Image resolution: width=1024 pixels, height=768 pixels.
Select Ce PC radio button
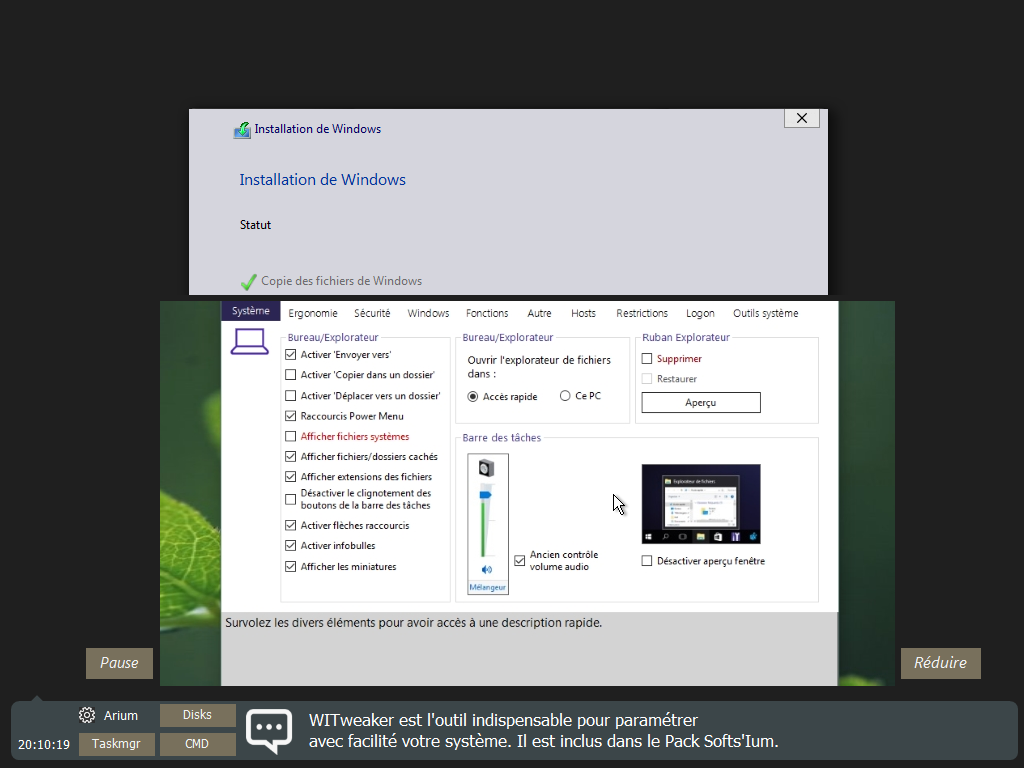[x=565, y=396]
